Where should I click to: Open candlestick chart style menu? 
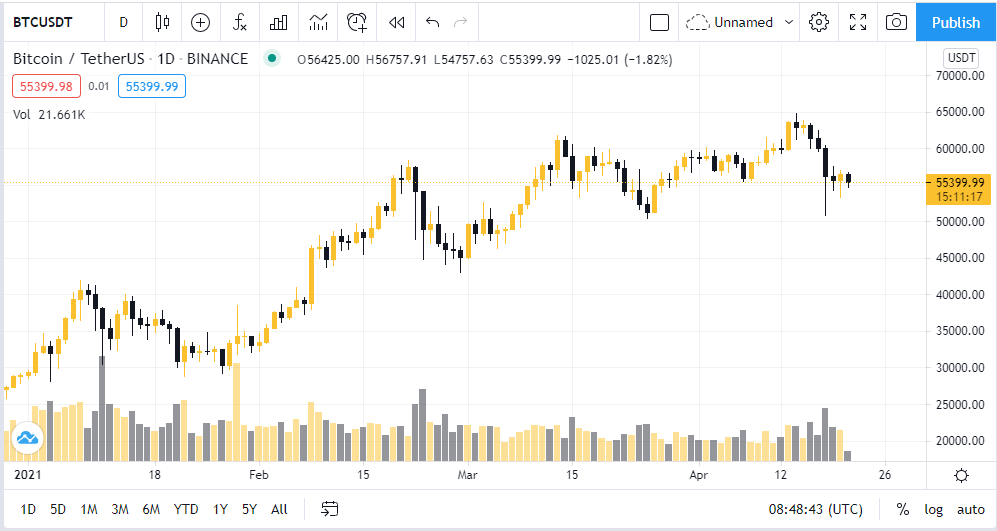[162, 22]
